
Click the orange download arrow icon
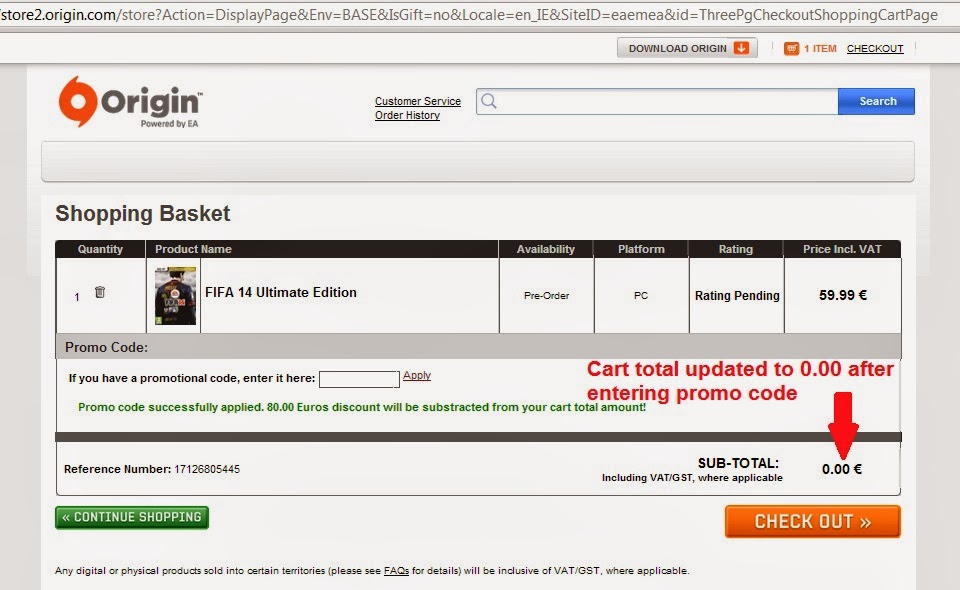[741, 48]
